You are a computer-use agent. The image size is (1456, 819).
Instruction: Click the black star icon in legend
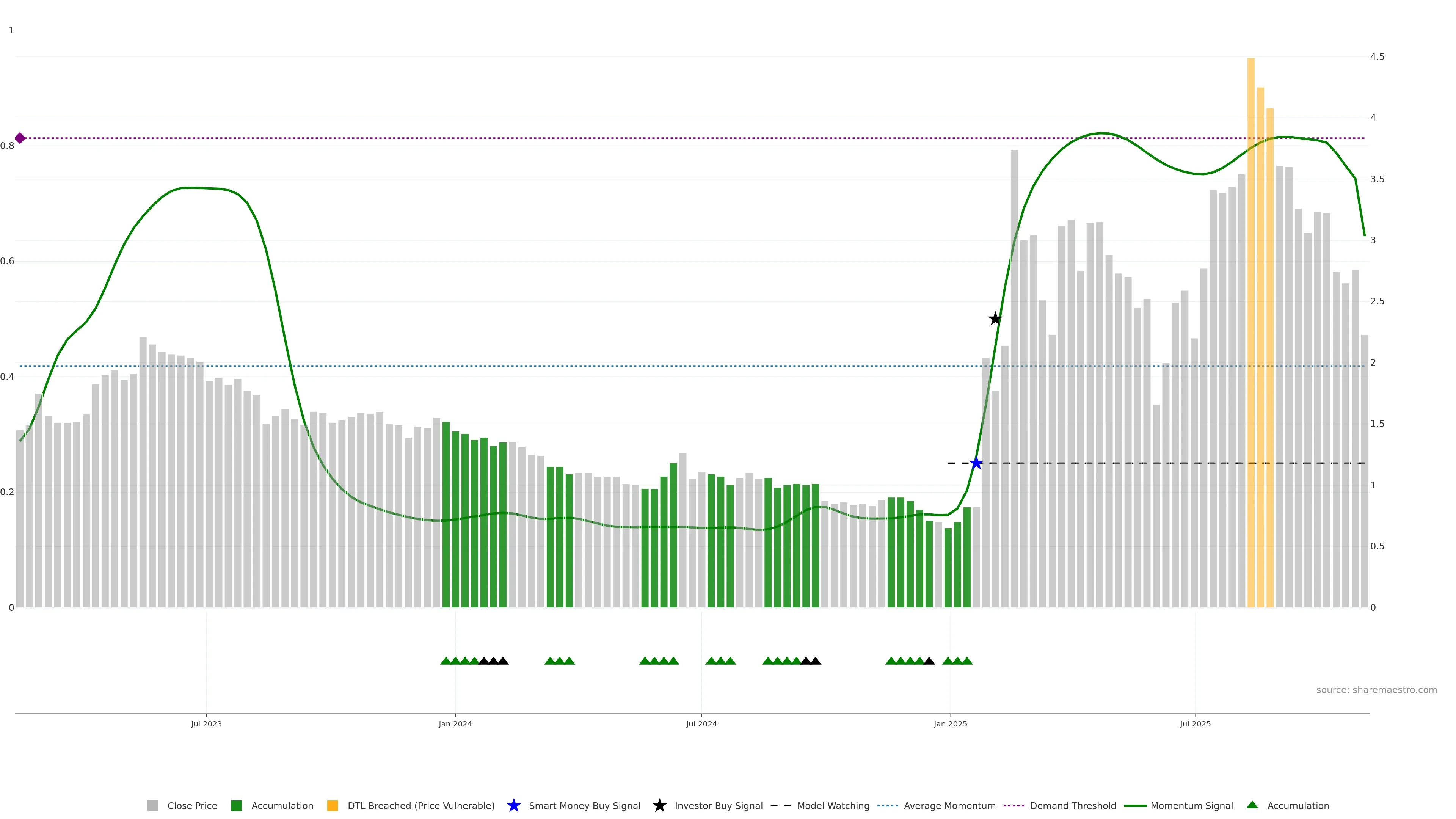coord(659,805)
